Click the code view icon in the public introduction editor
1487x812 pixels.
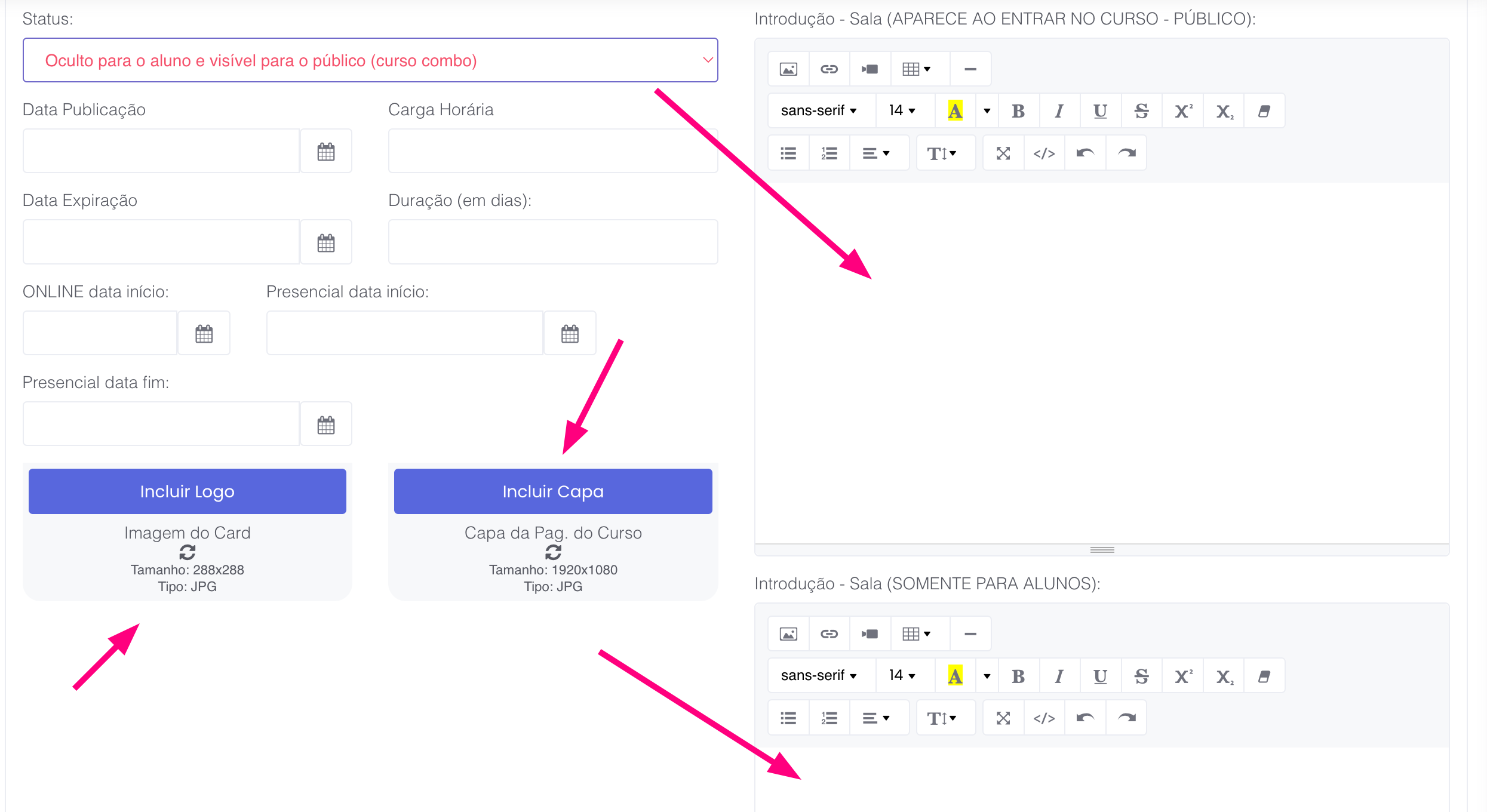[x=1044, y=153]
